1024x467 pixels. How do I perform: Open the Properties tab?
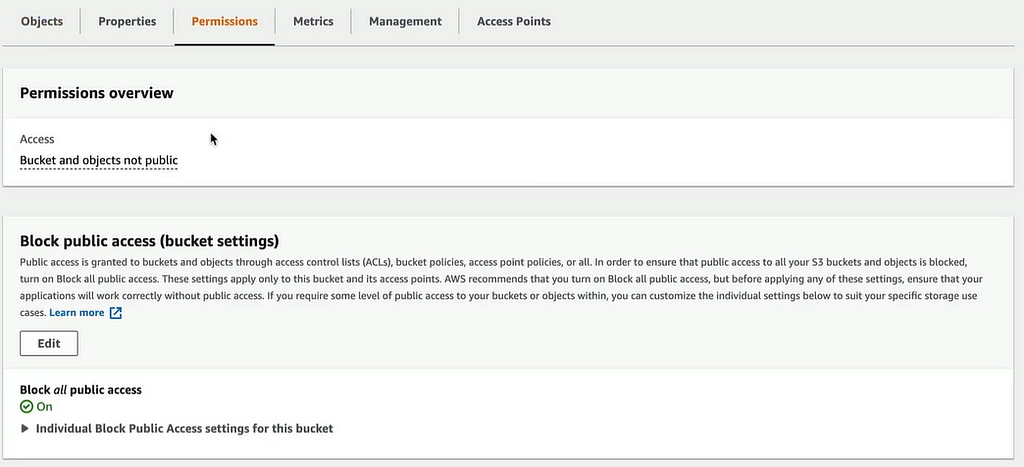127,22
